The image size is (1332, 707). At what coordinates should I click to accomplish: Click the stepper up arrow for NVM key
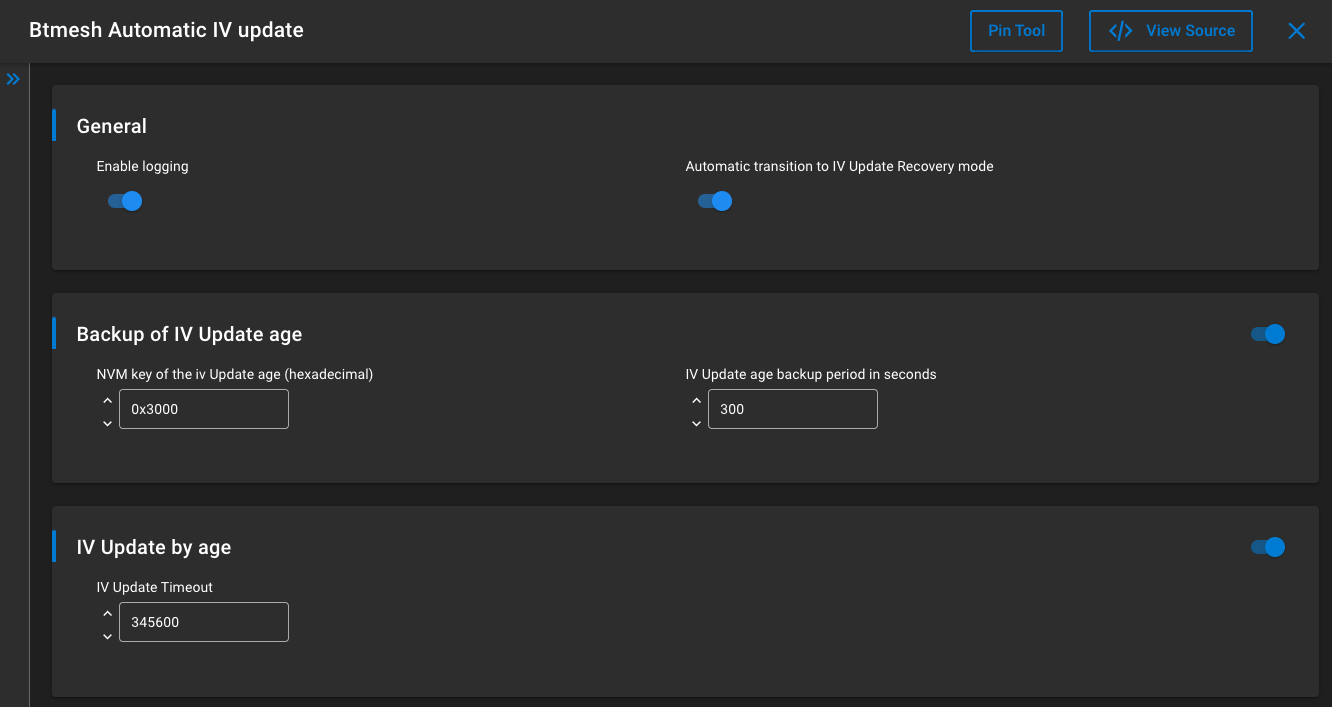coord(107,400)
